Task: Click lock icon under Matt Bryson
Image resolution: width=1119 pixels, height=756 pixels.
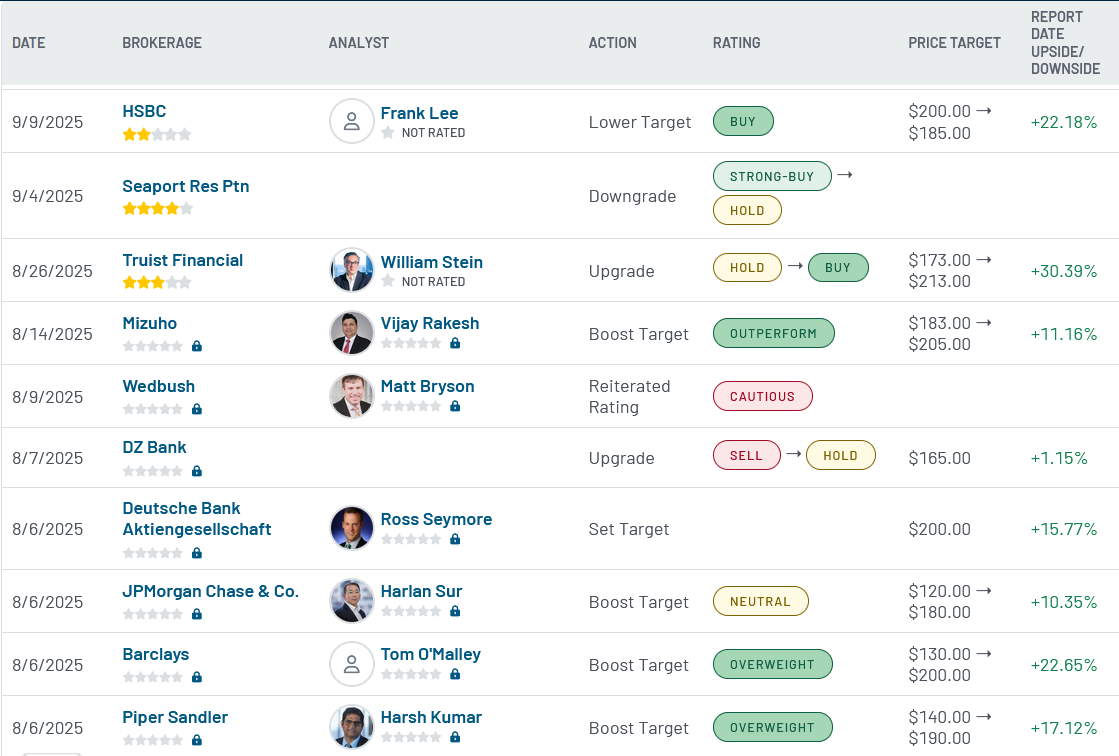Action: (x=455, y=406)
